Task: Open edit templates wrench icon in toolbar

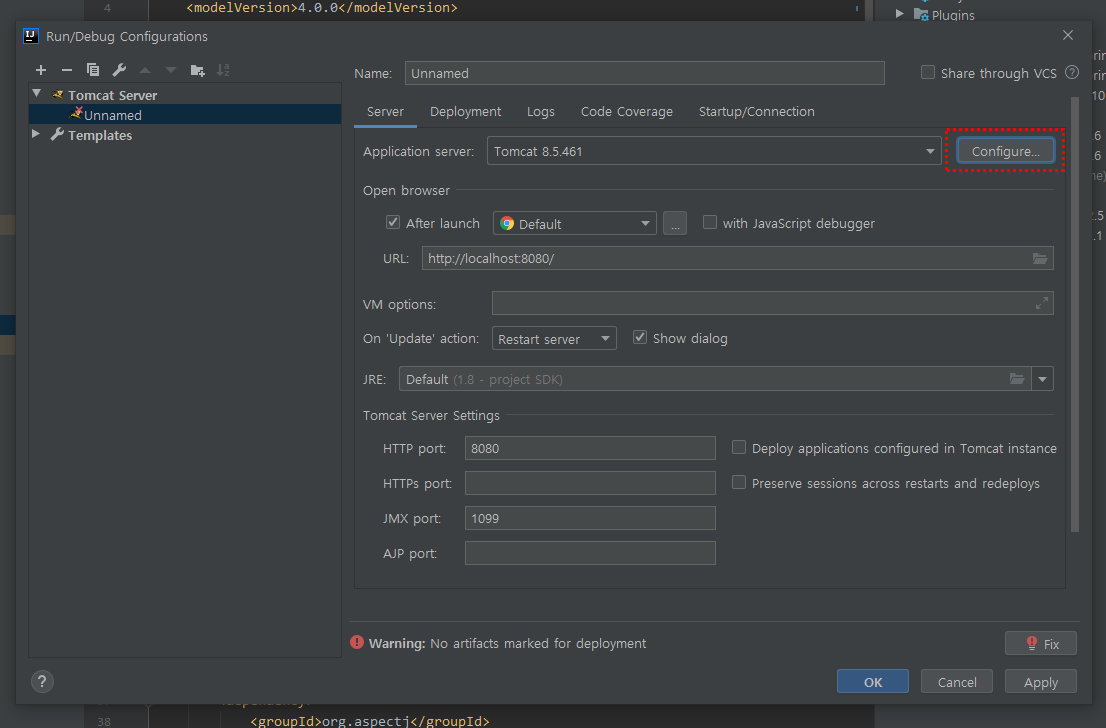Action: click(119, 70)
